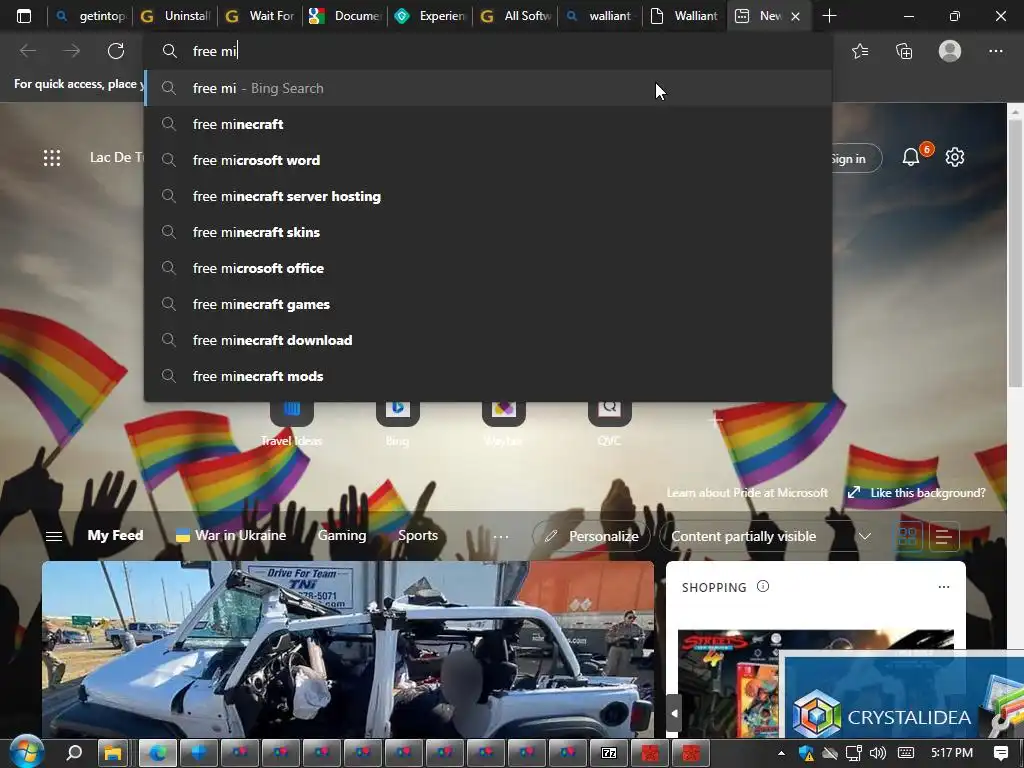Select the 'free minecraft' suggestion
The image size is (1024, 768).
tap(488, 124)
